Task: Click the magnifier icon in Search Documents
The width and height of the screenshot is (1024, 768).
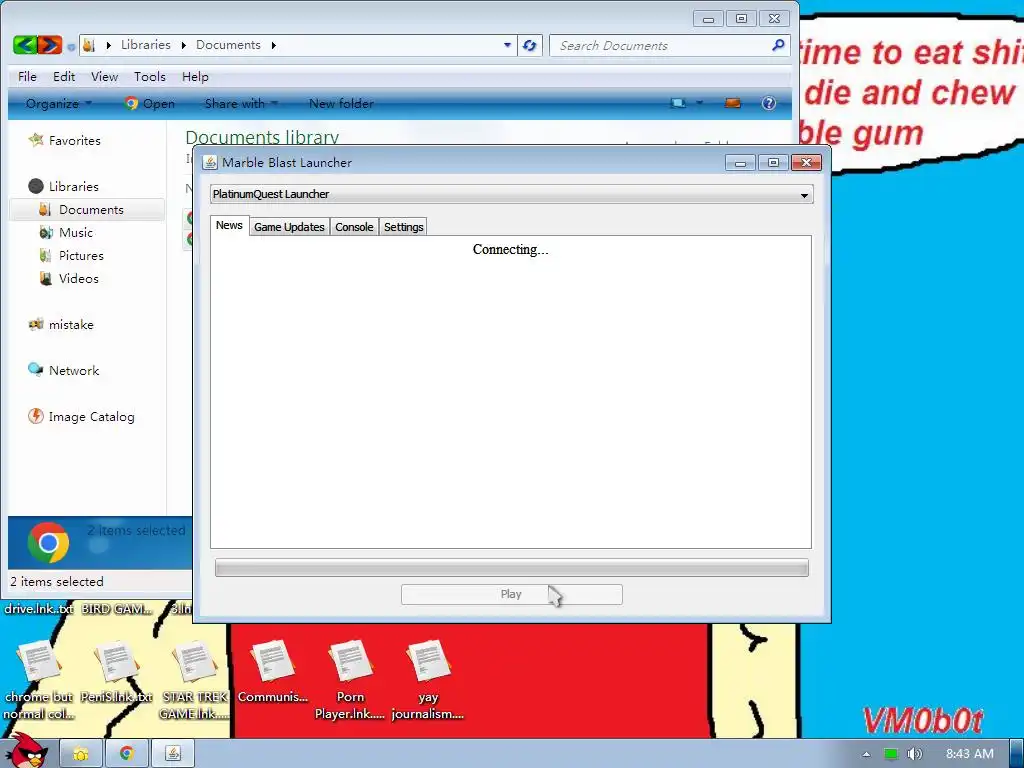Action: [778, 45]
